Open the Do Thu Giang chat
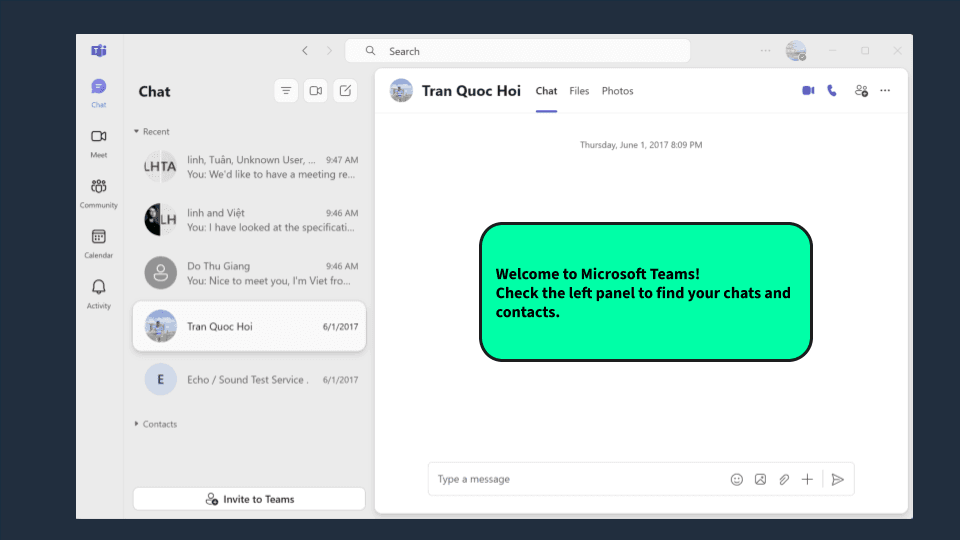 tap(249, 273)
